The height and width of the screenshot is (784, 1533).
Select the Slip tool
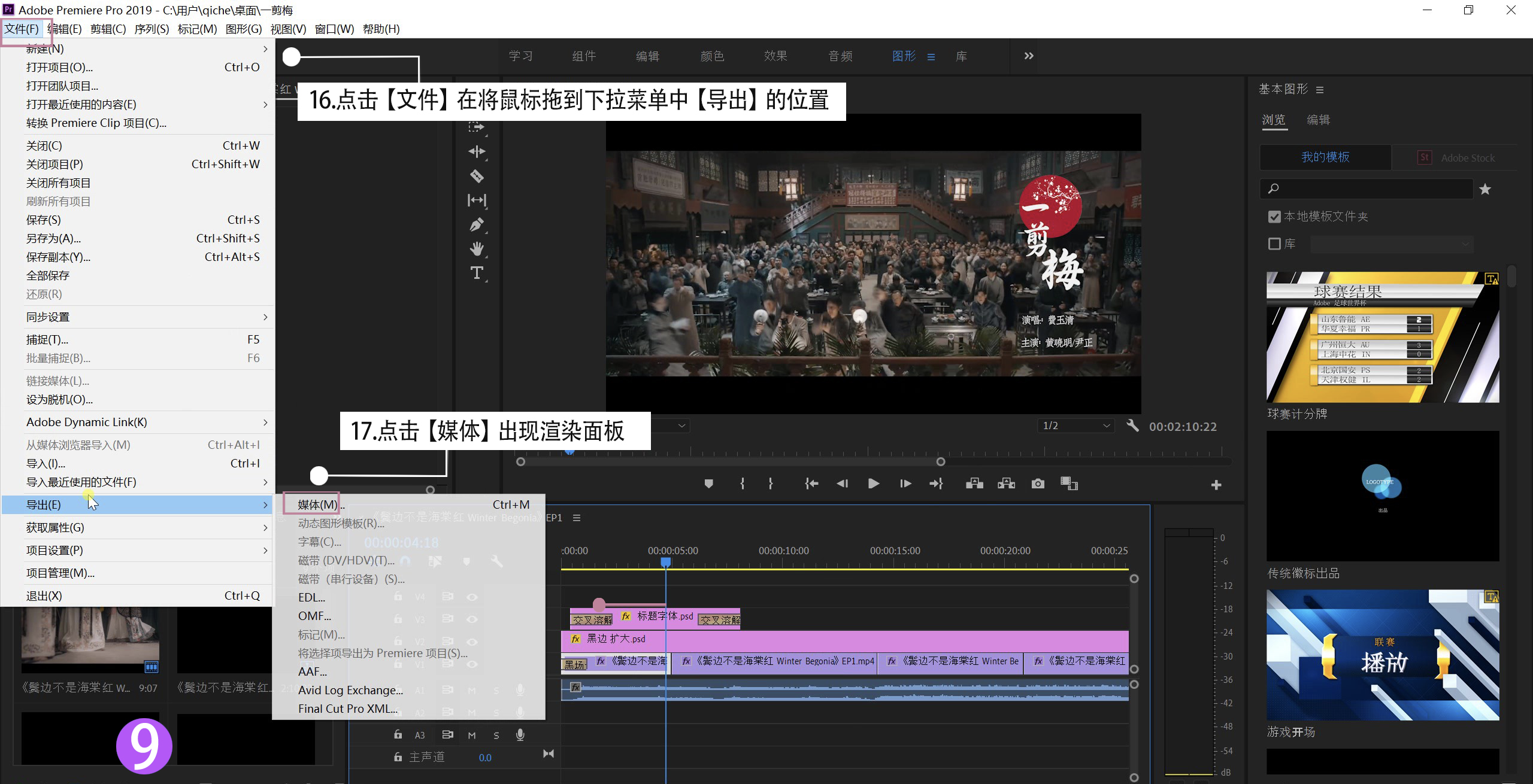[x=477, y=200]
